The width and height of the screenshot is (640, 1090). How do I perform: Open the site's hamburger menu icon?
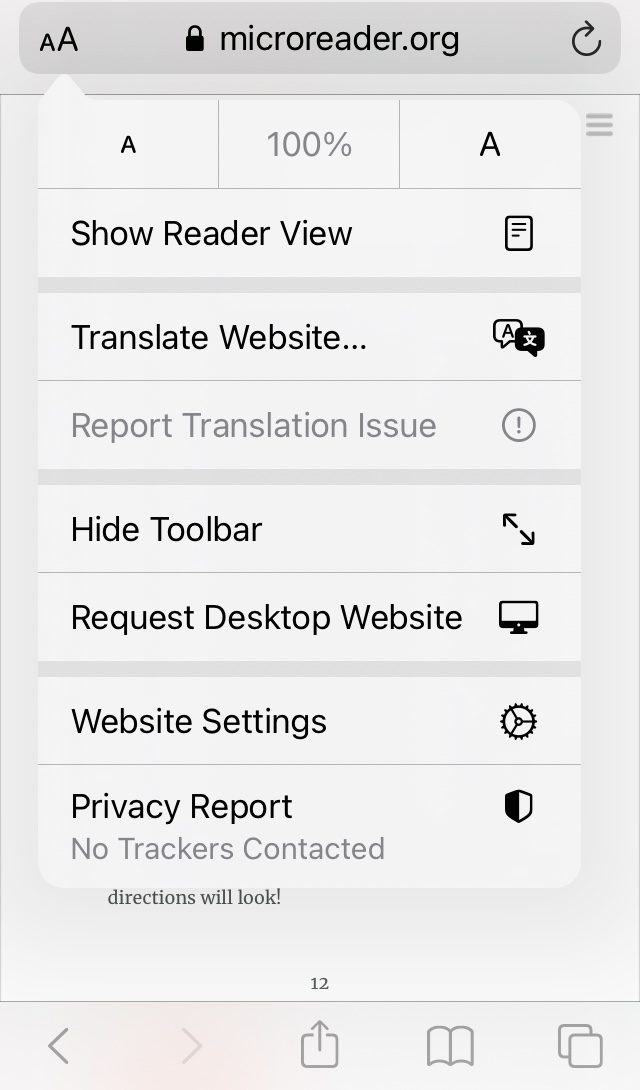[x=599, y=125]
